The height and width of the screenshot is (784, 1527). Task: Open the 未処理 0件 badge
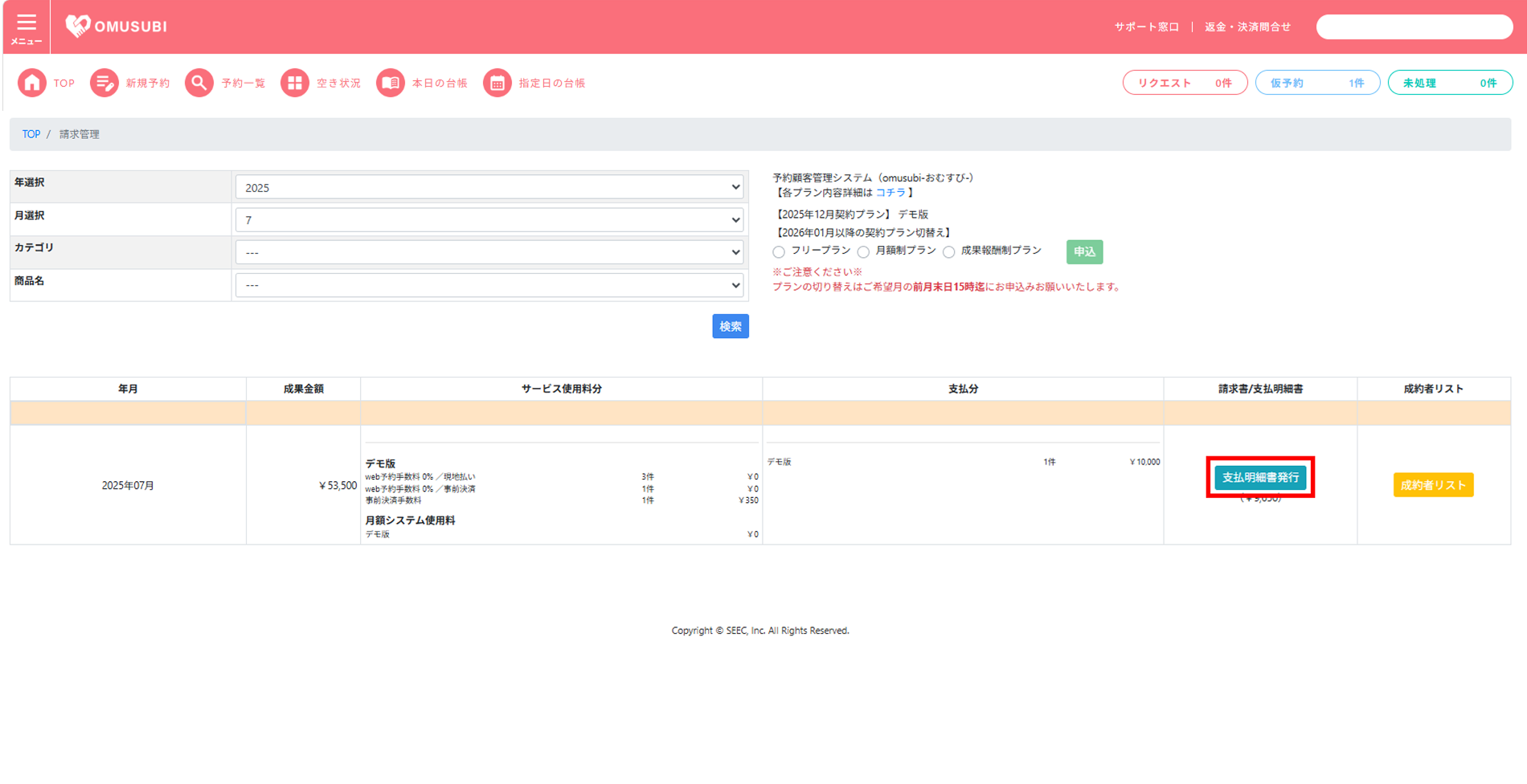(1450, 83)
